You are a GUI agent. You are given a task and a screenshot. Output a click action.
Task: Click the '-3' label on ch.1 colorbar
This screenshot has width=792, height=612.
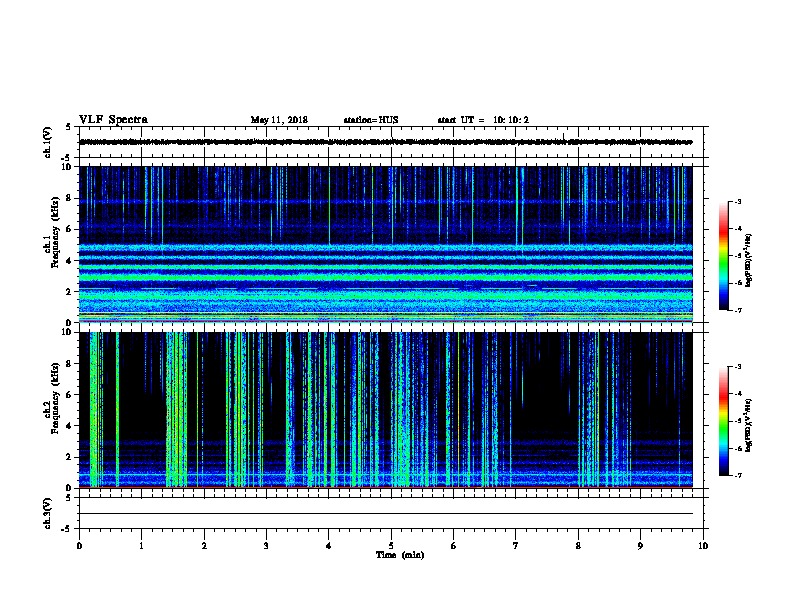737,201
